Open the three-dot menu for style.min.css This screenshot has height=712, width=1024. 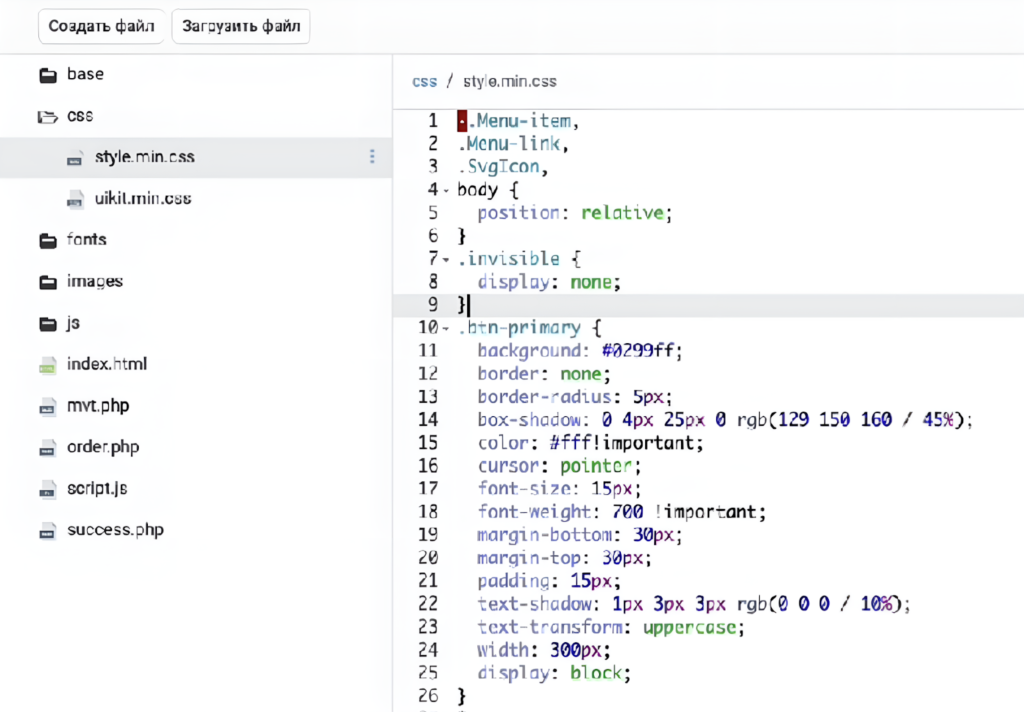pyautogui.click(x=372, y=157)
